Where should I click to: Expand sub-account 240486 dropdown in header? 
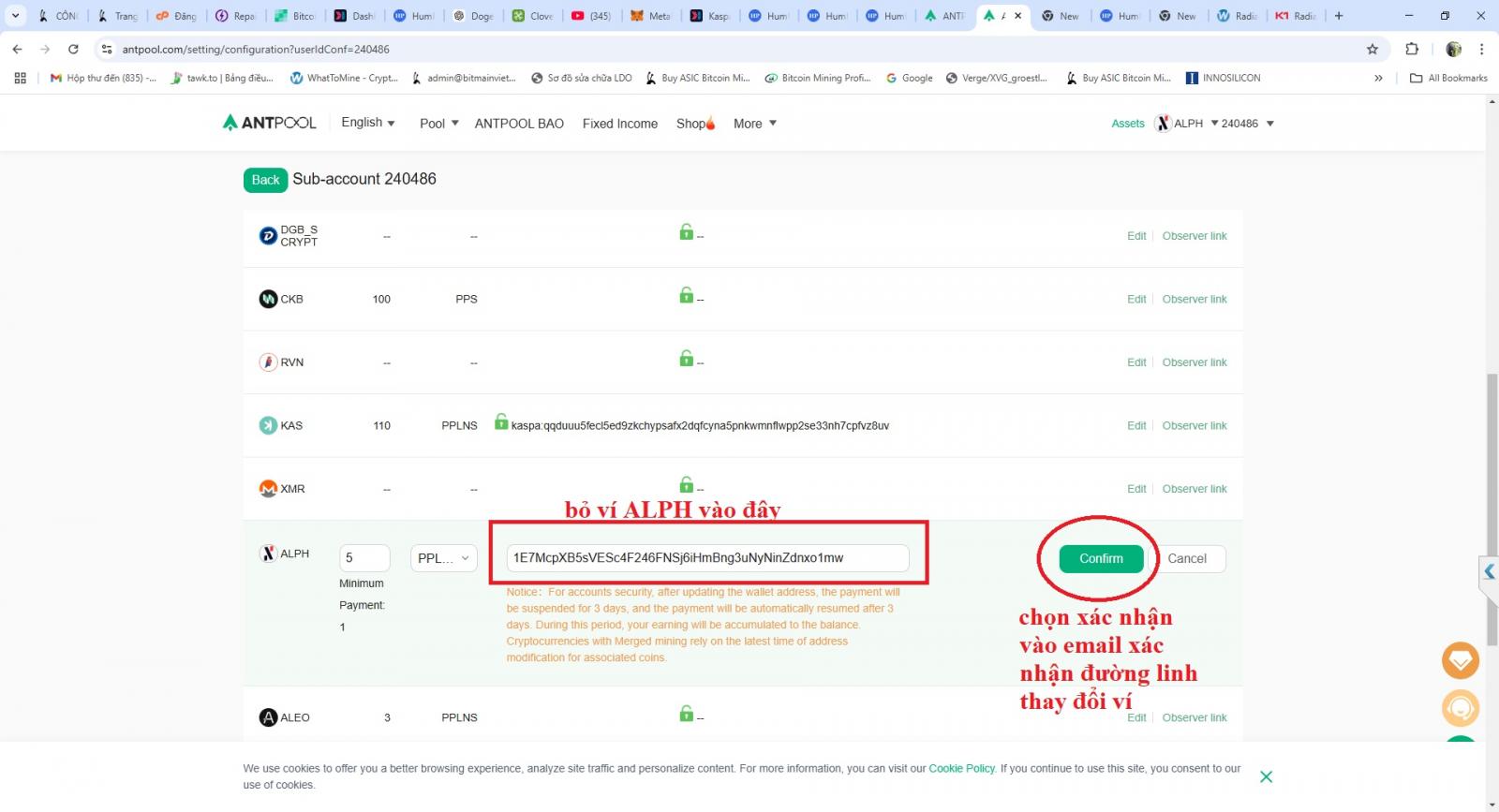(1247, 124)
